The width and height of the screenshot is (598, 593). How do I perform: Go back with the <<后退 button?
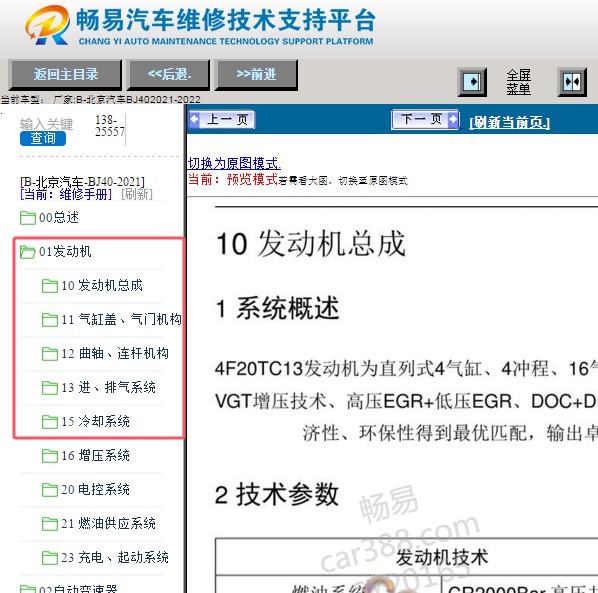pos(169,74)
